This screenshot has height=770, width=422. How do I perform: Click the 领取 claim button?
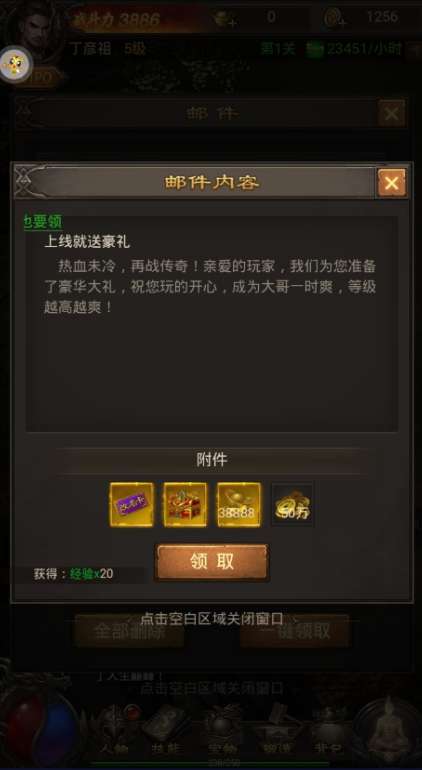(x=212, y=562)
